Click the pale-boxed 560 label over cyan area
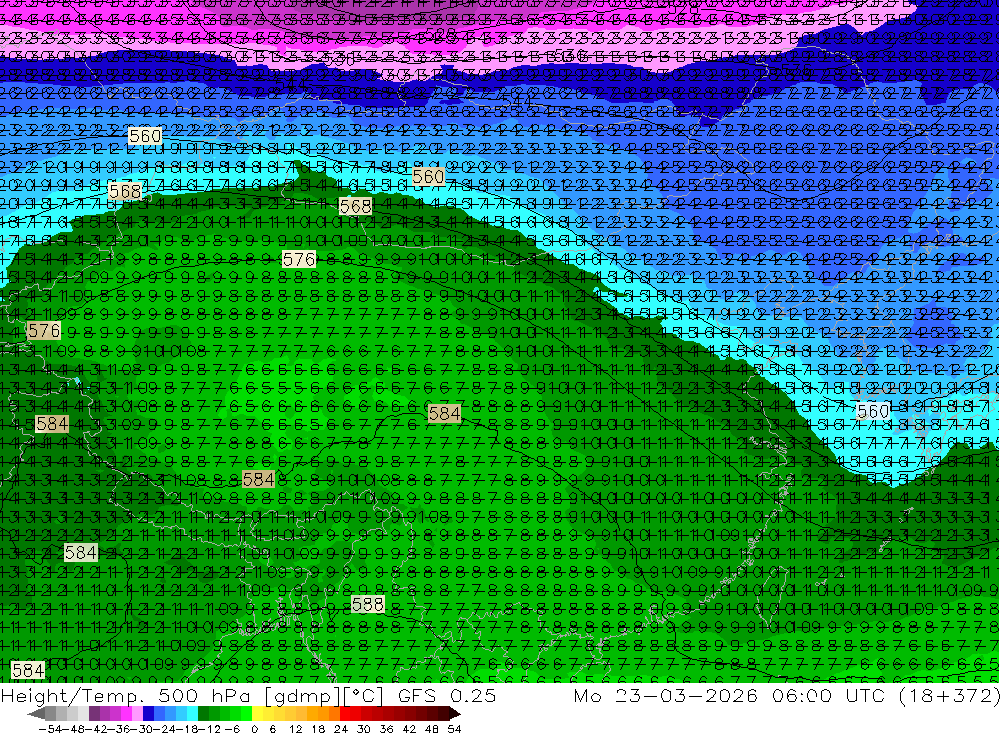 pyautogui.click(x=873, y=411)
